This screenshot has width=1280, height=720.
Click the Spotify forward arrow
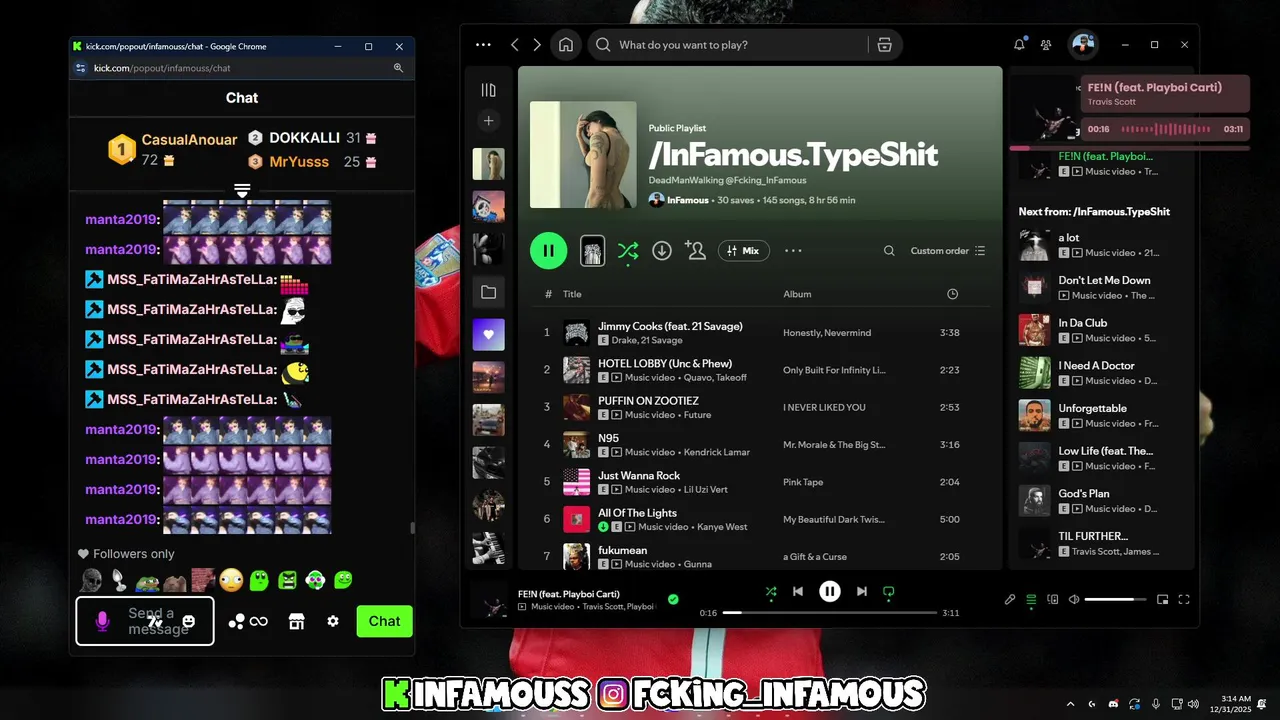tap(537, 45)
